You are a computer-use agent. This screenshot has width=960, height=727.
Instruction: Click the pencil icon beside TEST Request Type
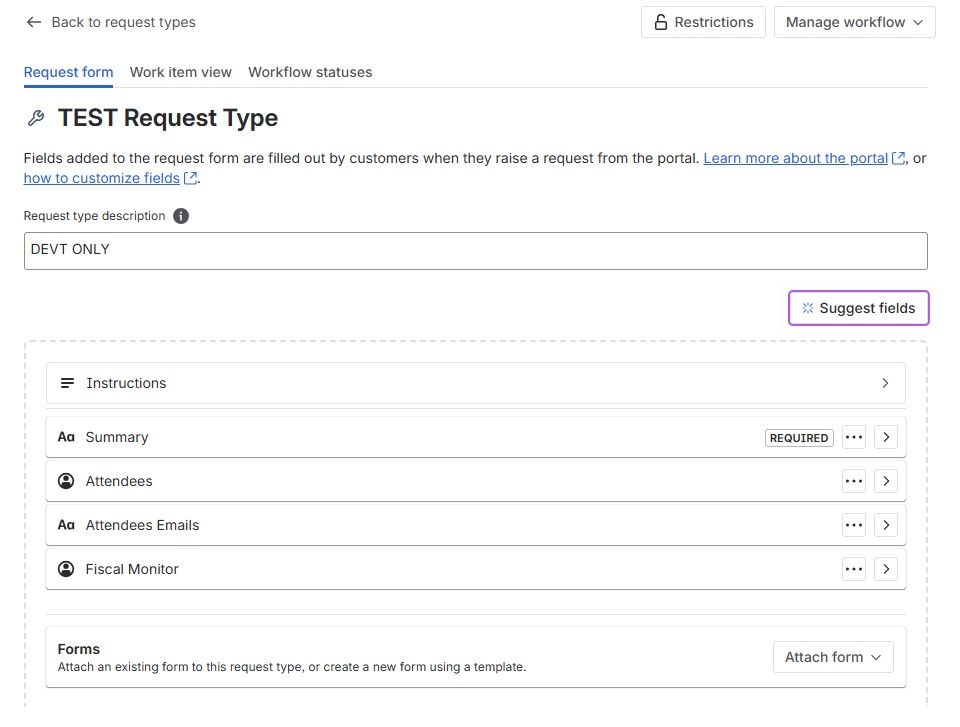point(36,117)
